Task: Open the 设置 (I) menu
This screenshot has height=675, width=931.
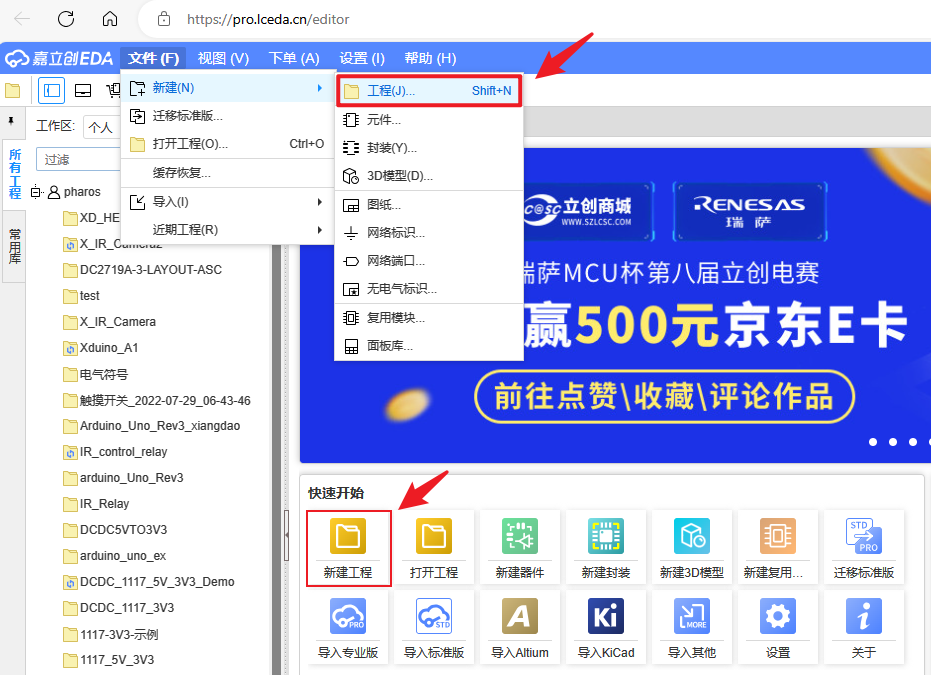Action: point(362,58)
